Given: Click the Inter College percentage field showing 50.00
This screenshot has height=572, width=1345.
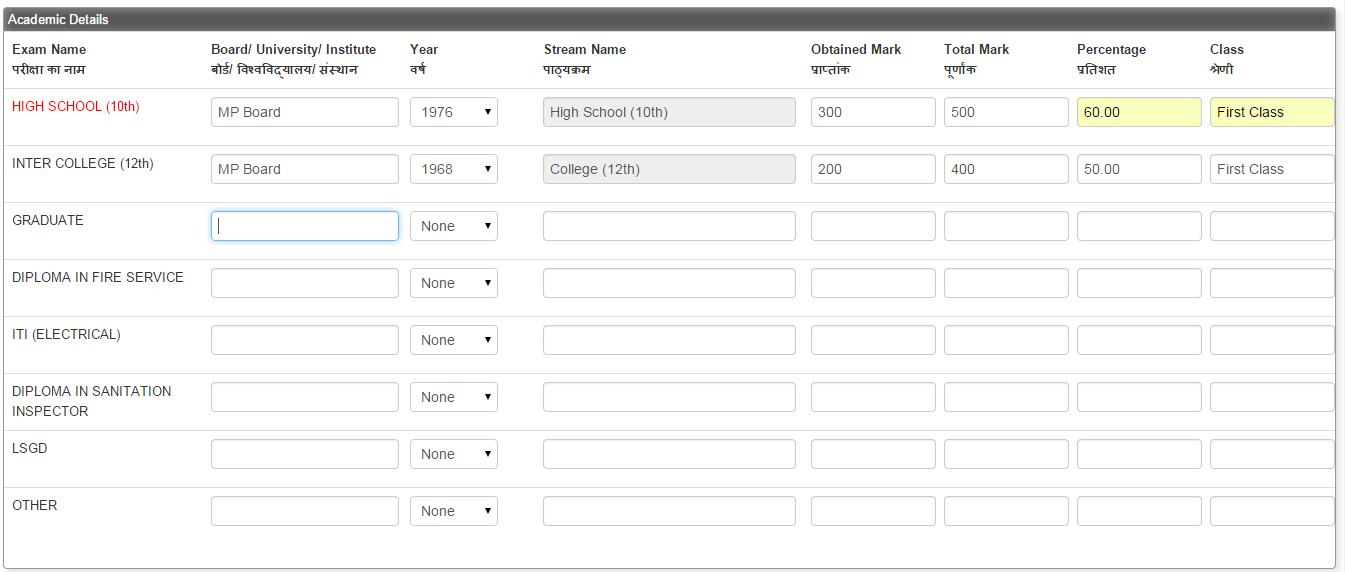Looking at the screenshot, I should coord(1139,169).
